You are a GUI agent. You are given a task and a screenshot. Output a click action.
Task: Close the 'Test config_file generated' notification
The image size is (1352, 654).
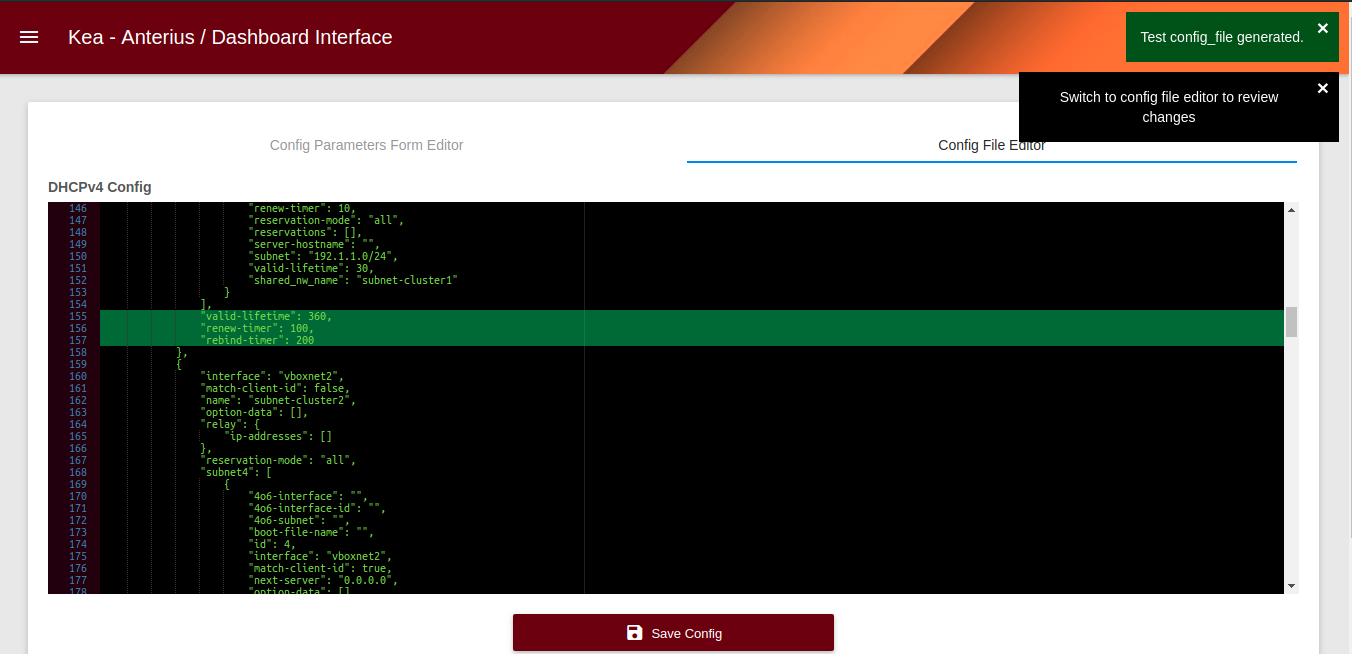[1323, 28]
